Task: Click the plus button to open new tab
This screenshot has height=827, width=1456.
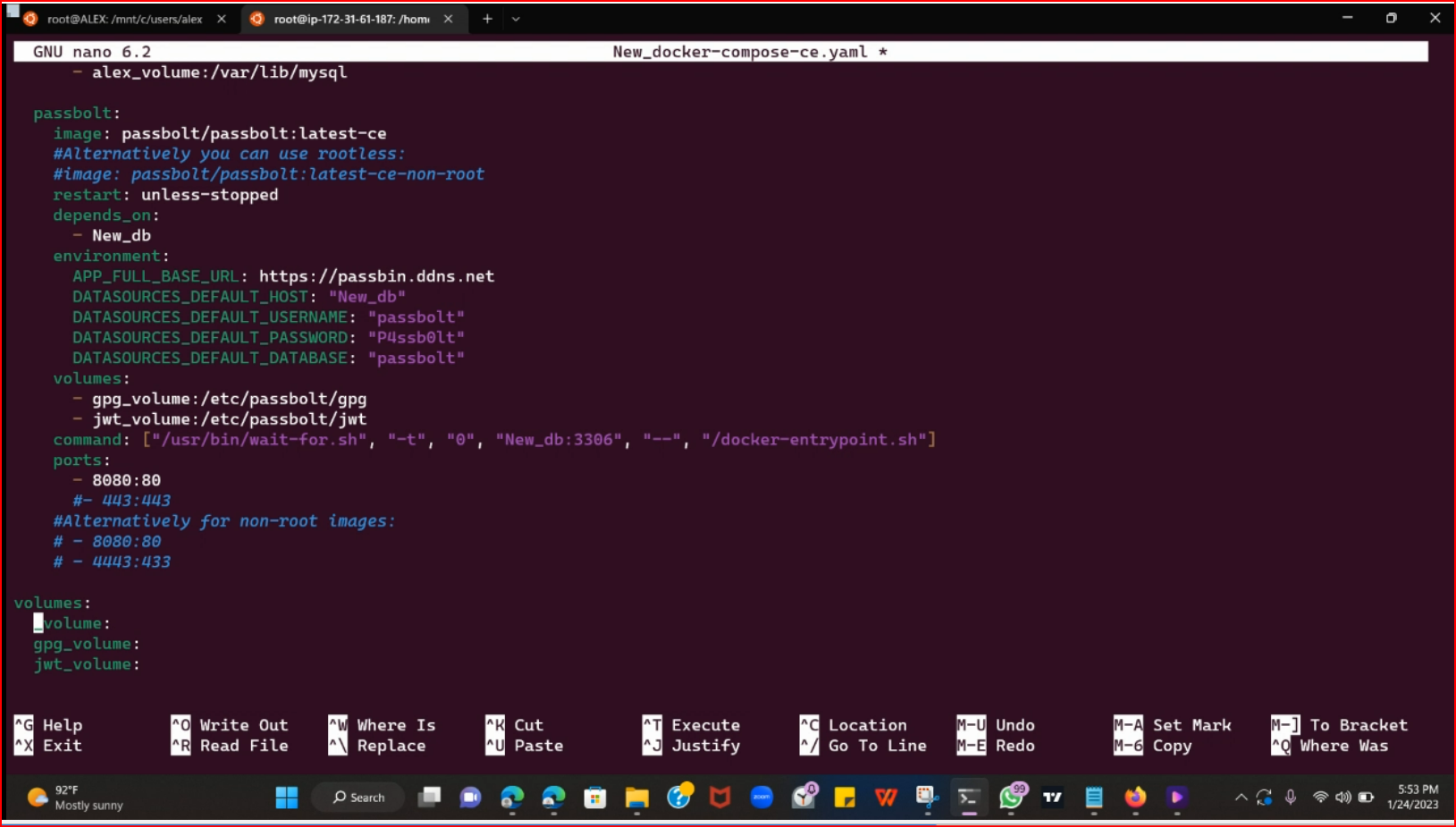Action: pos(487,18)
